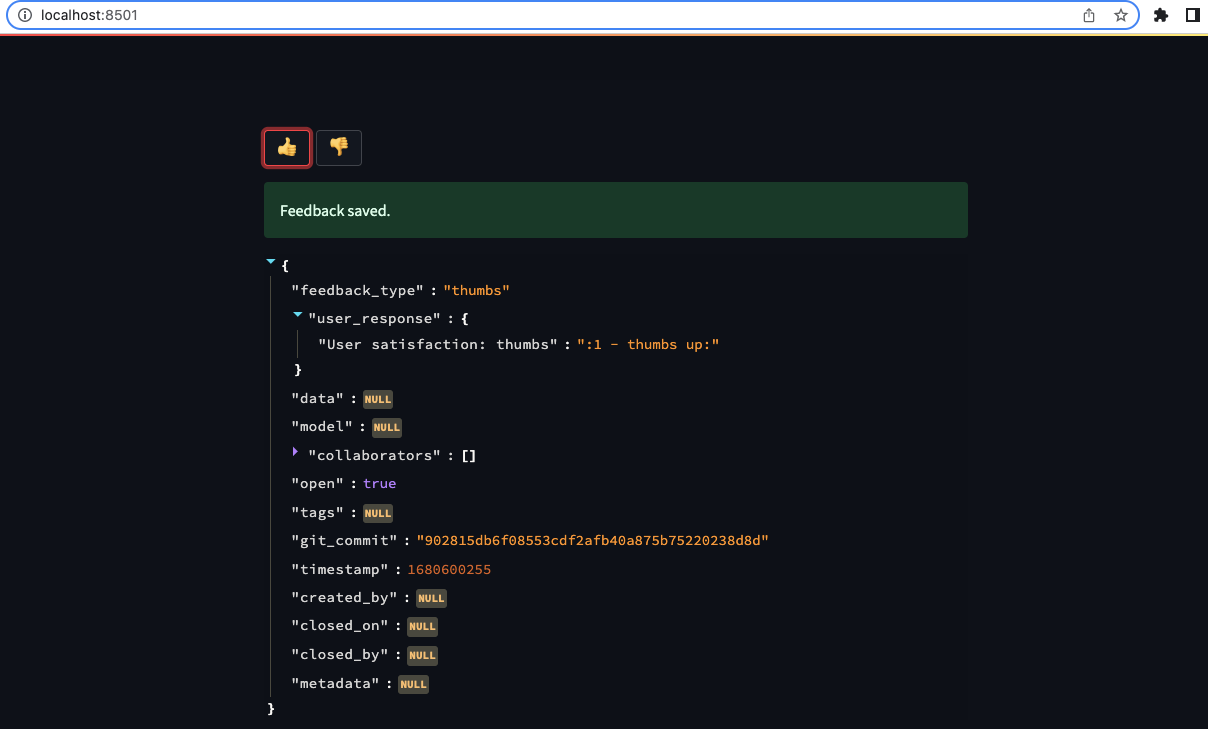Click the NULL badge next to metadata
This screenshot has width=1208, height=729.
point(413,684)
